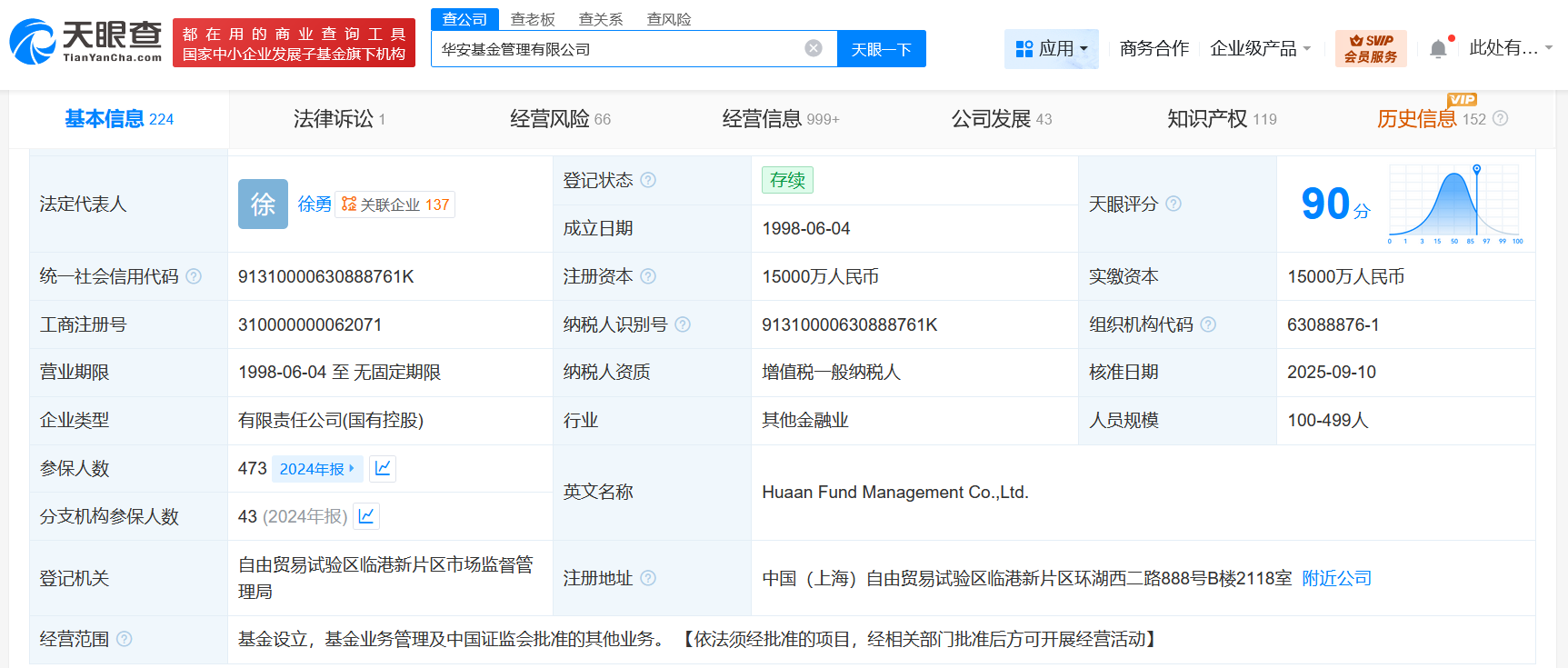Click the help icon next to 天眼评分

[1174, 204]
